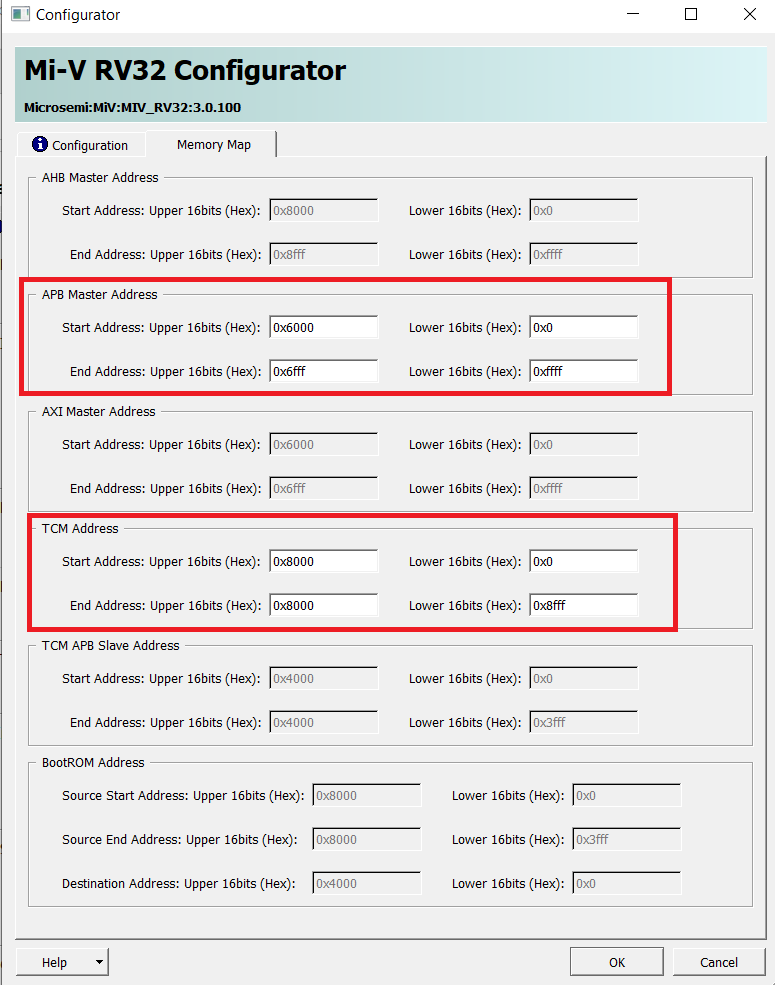Click TCM start address upper 16bits field
This screenshot has height=985, width=775.
[x=323, y=562]
